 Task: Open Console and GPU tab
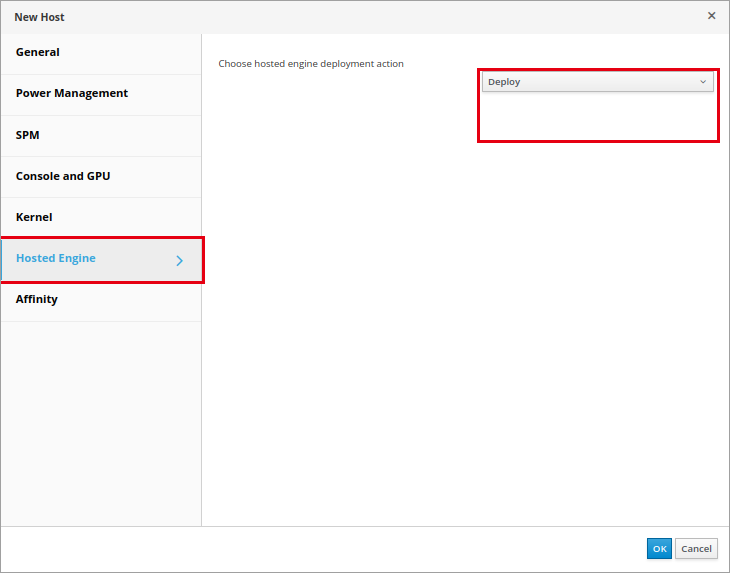101,176
